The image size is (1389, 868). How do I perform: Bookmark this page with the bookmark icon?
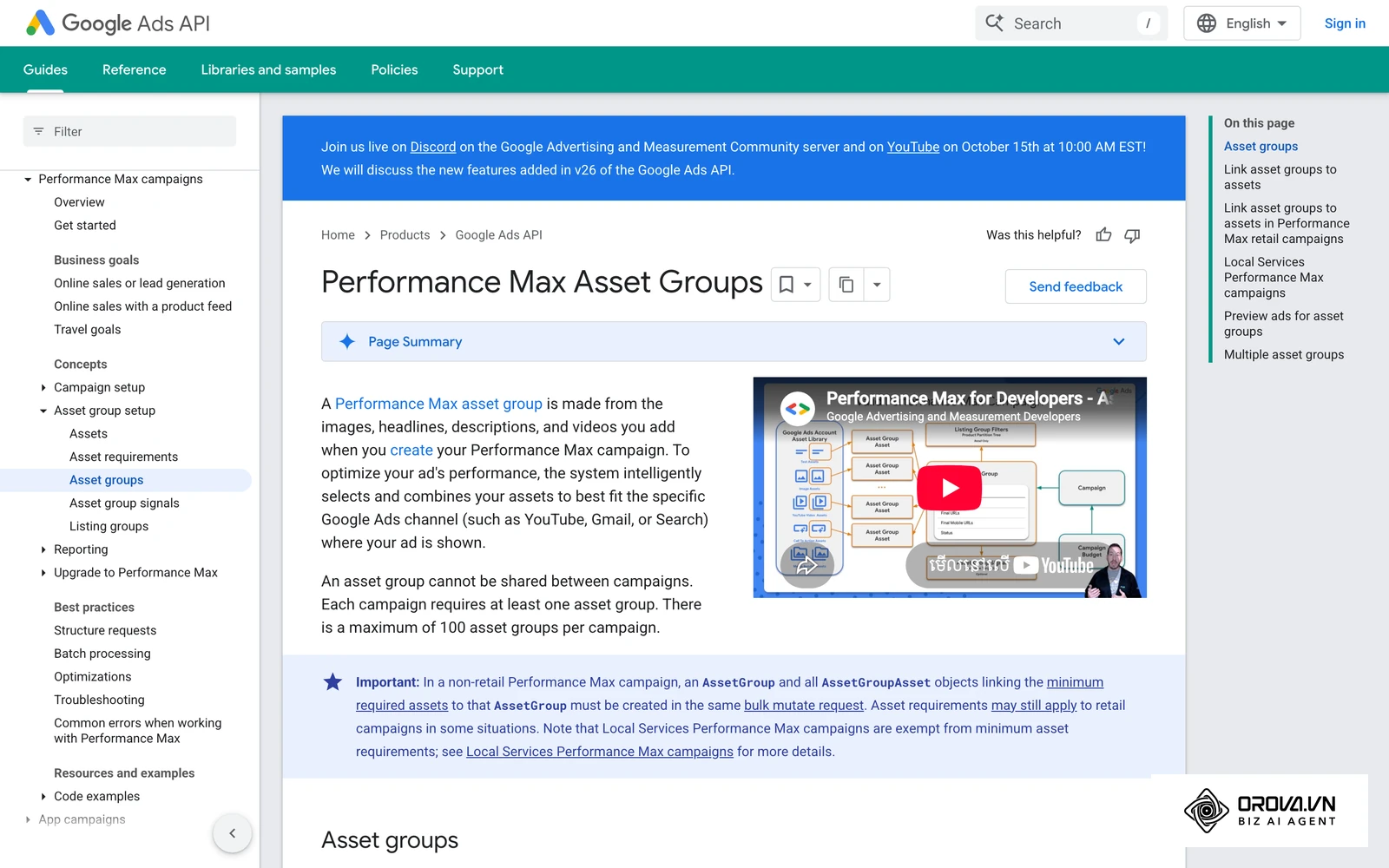click(x=787, y=285)
